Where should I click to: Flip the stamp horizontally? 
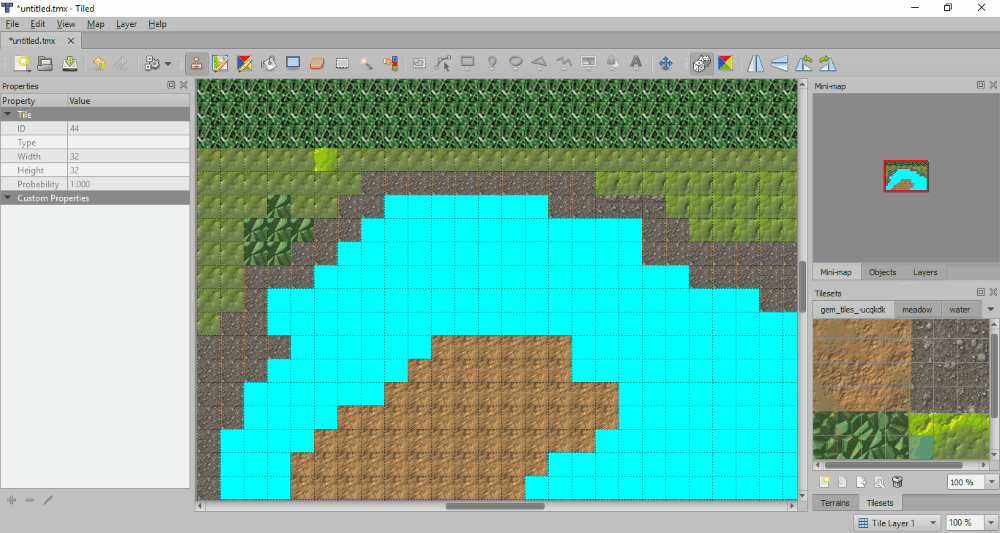pos(755,63)
